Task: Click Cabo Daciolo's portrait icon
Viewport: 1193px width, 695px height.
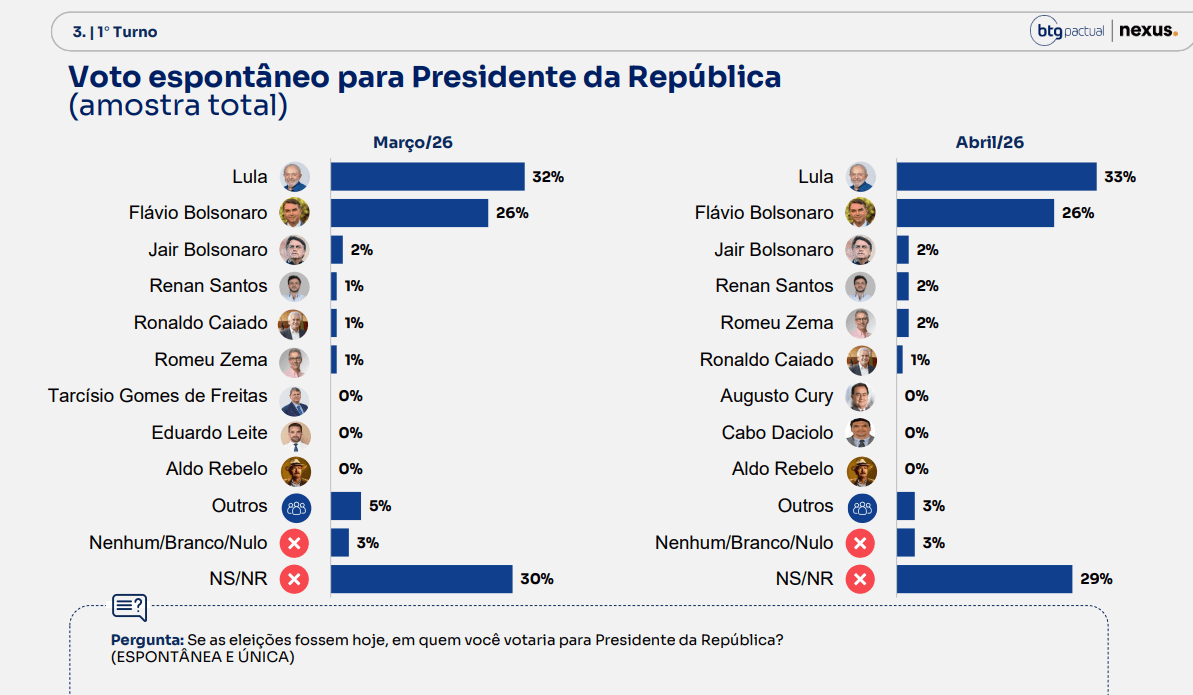Action: [861, 433]
